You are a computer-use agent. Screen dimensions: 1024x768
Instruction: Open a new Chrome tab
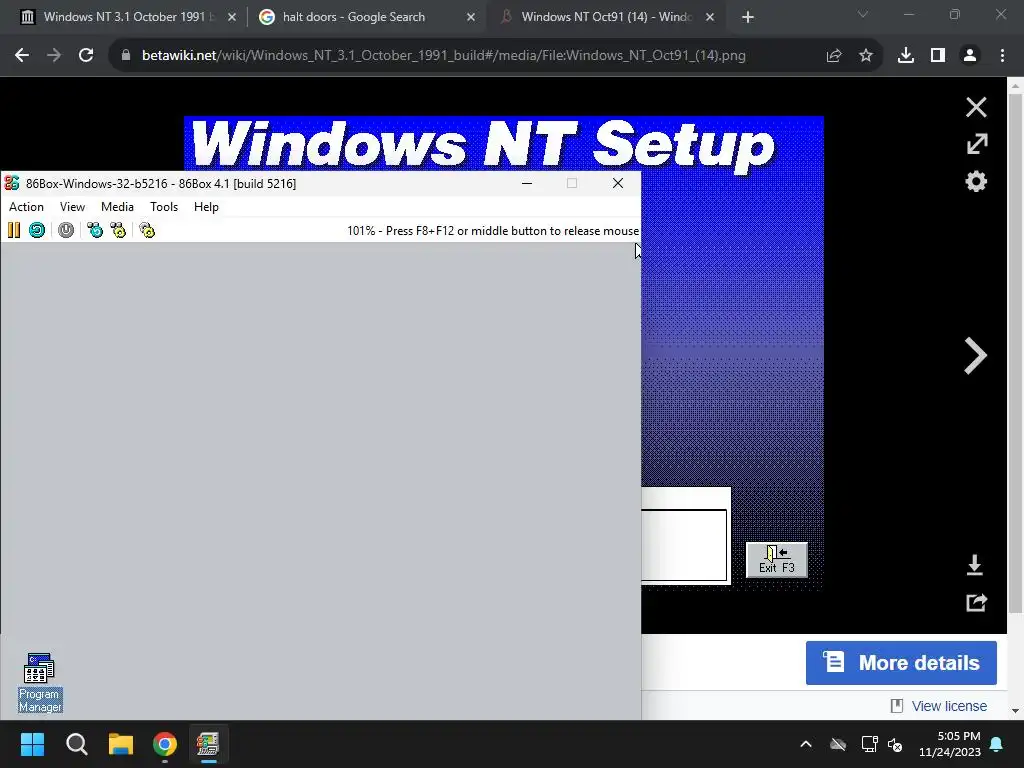tap(748, 17)
